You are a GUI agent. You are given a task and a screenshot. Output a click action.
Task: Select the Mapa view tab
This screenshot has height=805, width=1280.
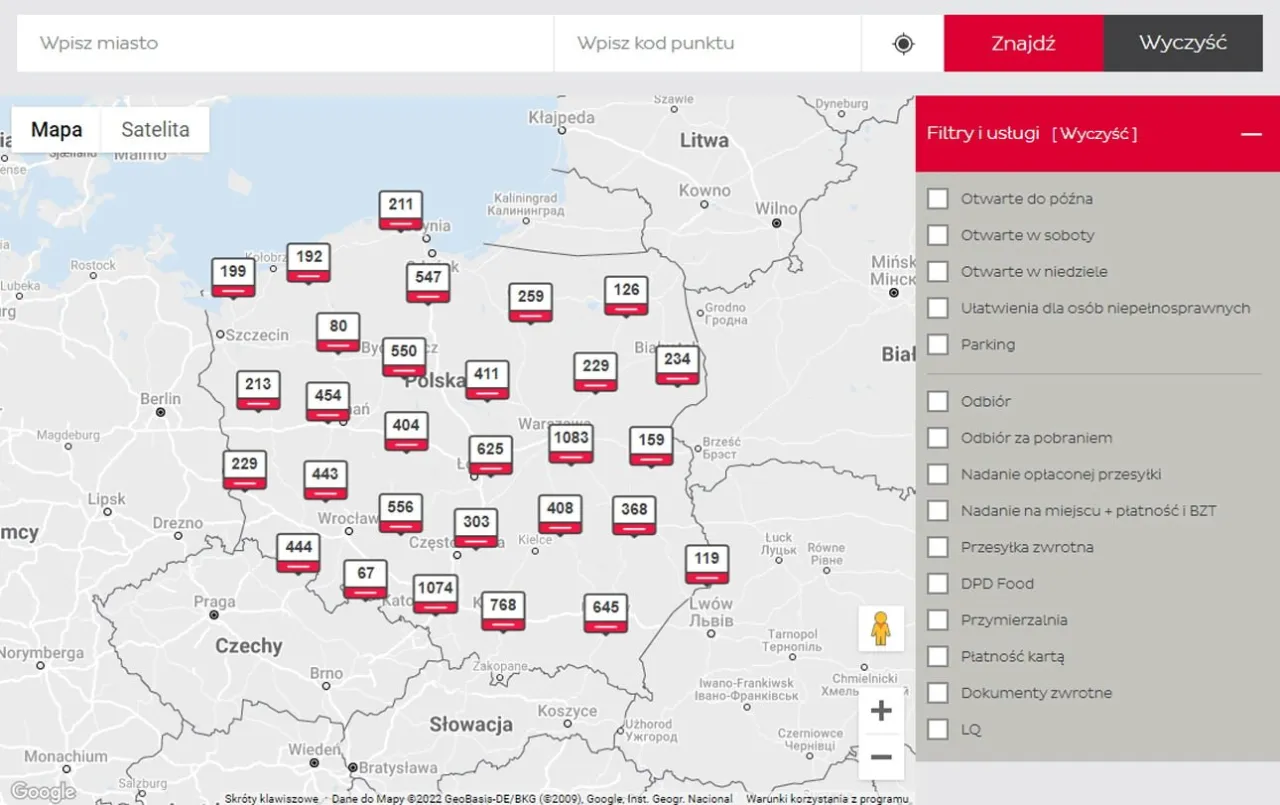click(x=55, y=129)
